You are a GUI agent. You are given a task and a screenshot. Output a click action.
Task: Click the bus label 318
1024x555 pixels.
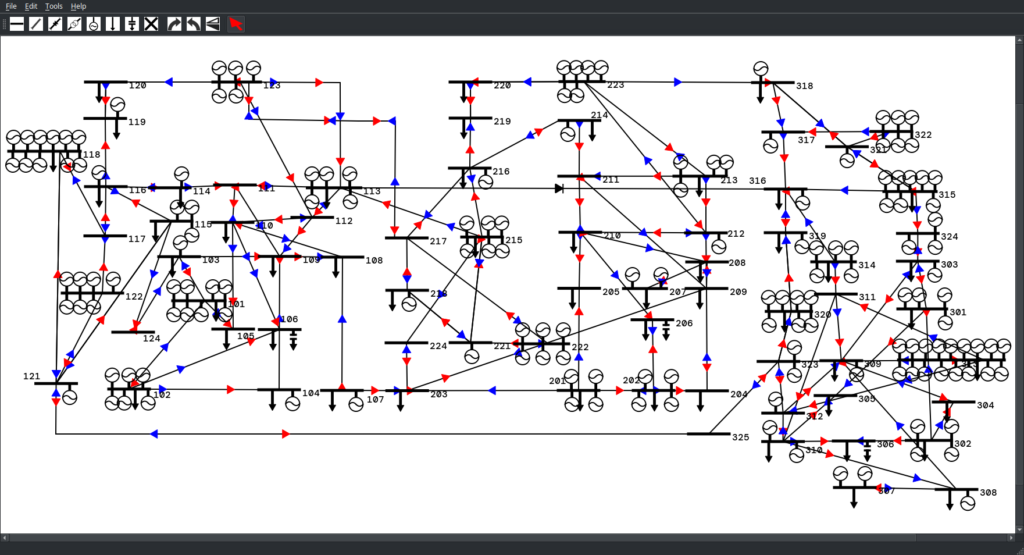point(805,86)
